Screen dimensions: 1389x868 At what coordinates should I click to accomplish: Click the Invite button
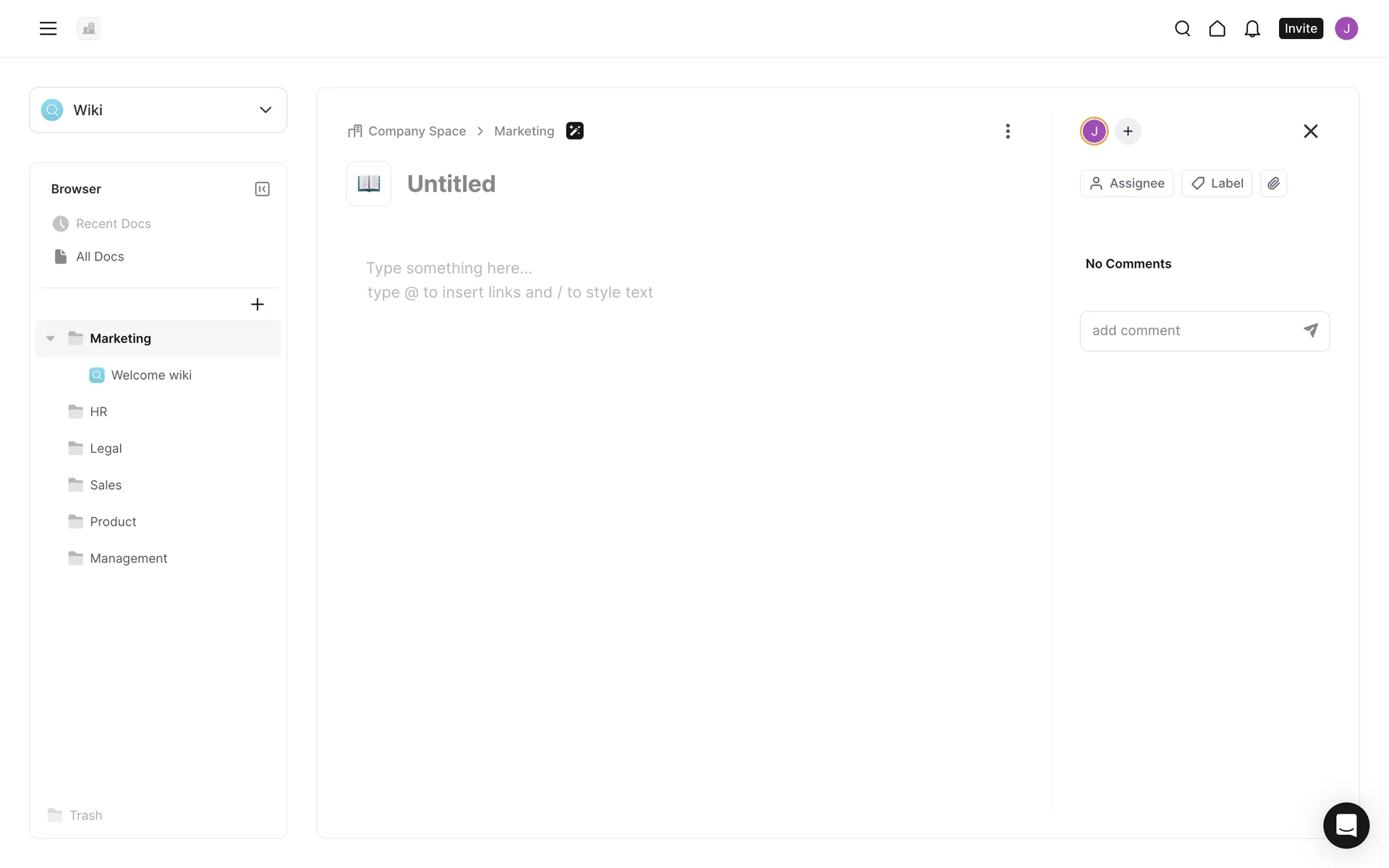pyautogui.click(x=1300, y=28)
